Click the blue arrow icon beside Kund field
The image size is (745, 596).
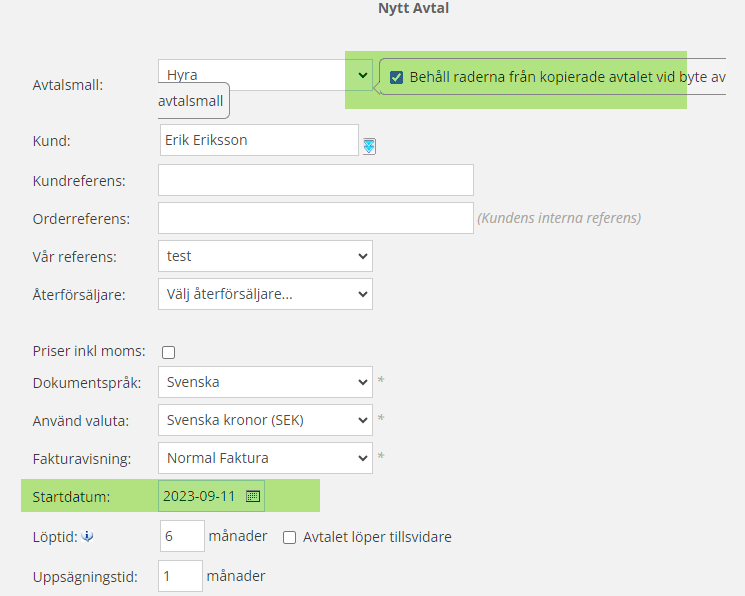369,146
